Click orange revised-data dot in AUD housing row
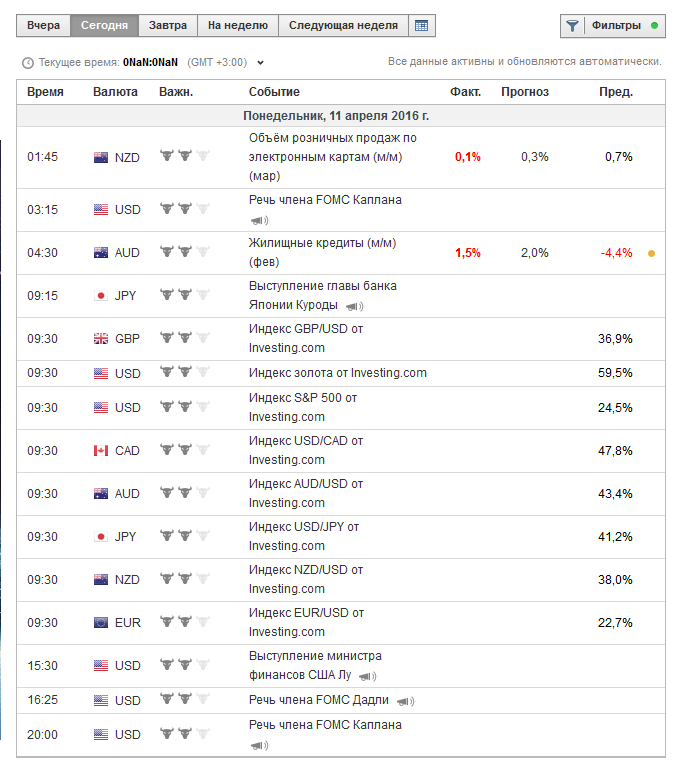 (651, 254)
